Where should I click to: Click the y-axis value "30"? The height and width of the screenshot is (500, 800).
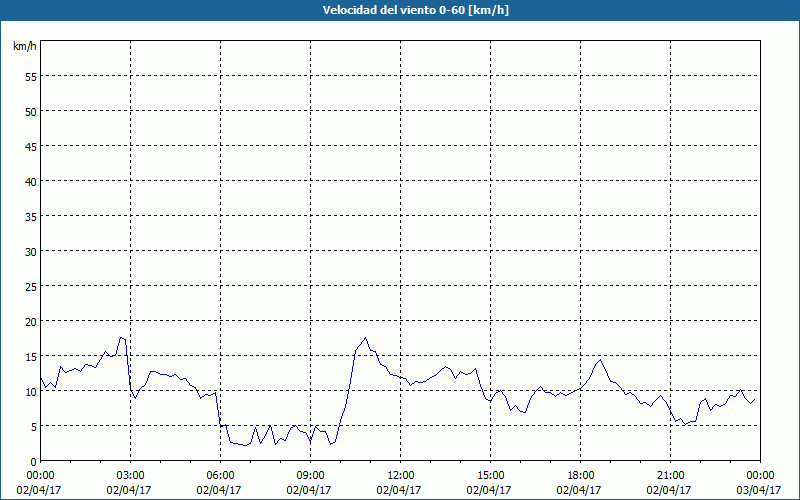coord(31,251)
